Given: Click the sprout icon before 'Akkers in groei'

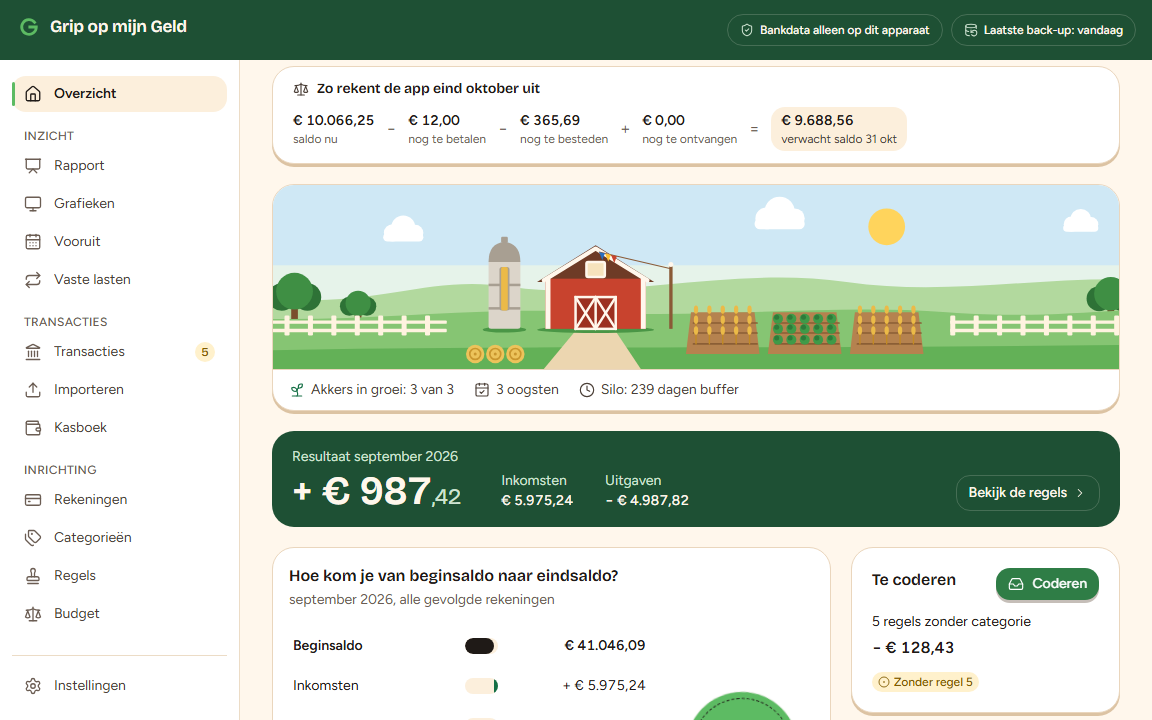Looking at the screenshot, I should coord(297,390).
